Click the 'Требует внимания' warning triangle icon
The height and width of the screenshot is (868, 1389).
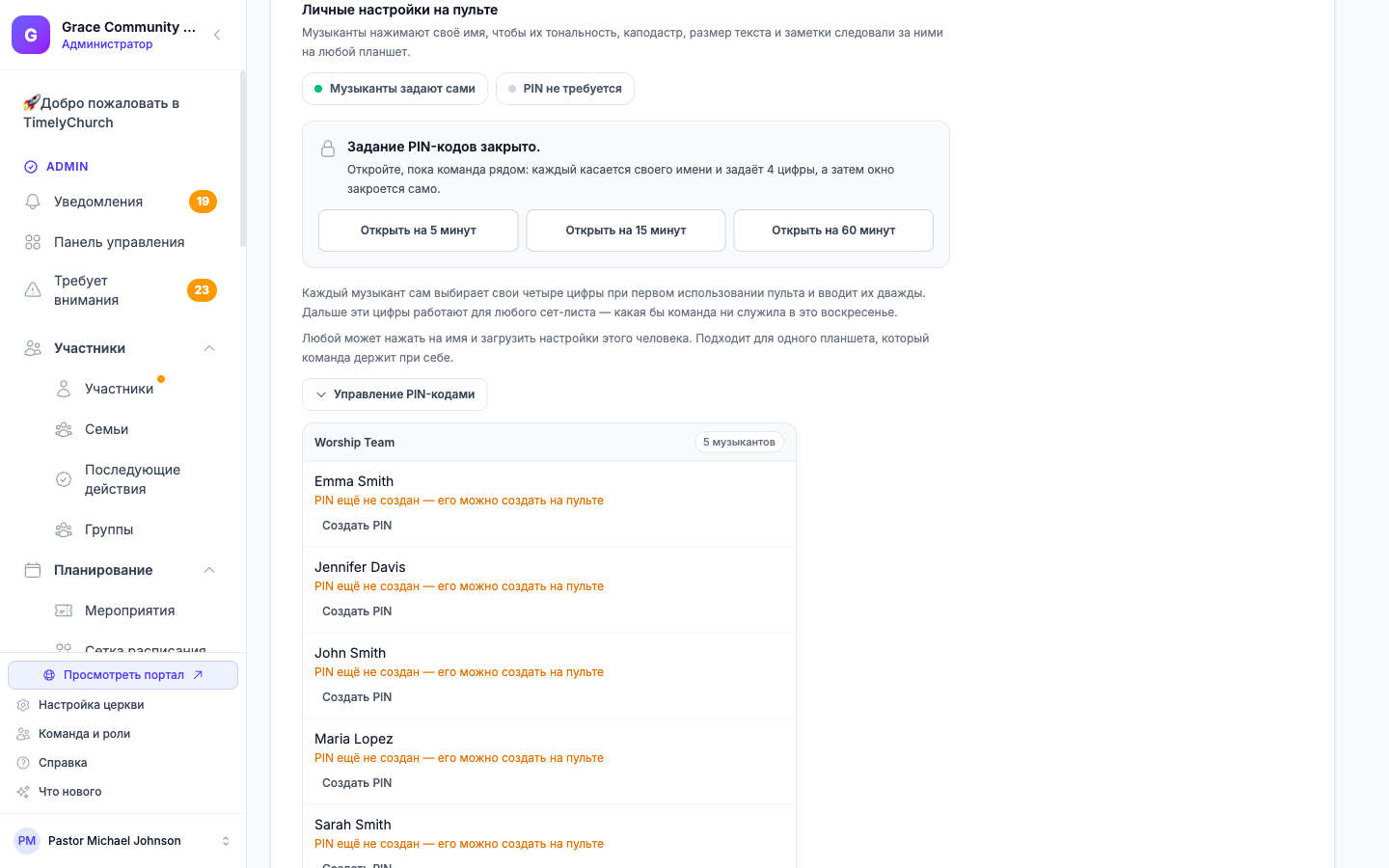(x=33, y=290)
